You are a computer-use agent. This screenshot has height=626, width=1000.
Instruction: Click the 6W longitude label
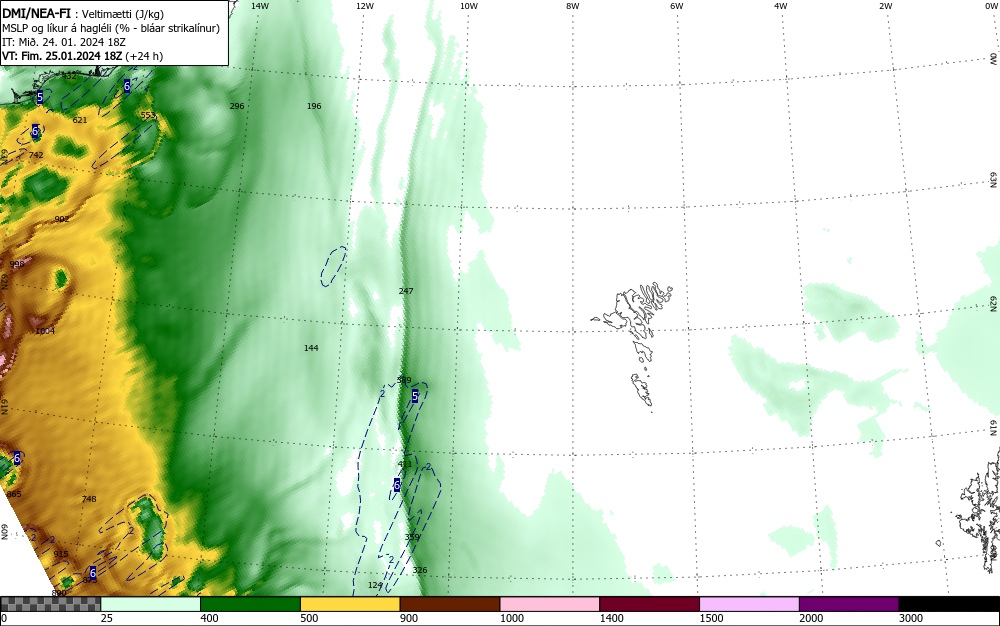coord(677,6)
